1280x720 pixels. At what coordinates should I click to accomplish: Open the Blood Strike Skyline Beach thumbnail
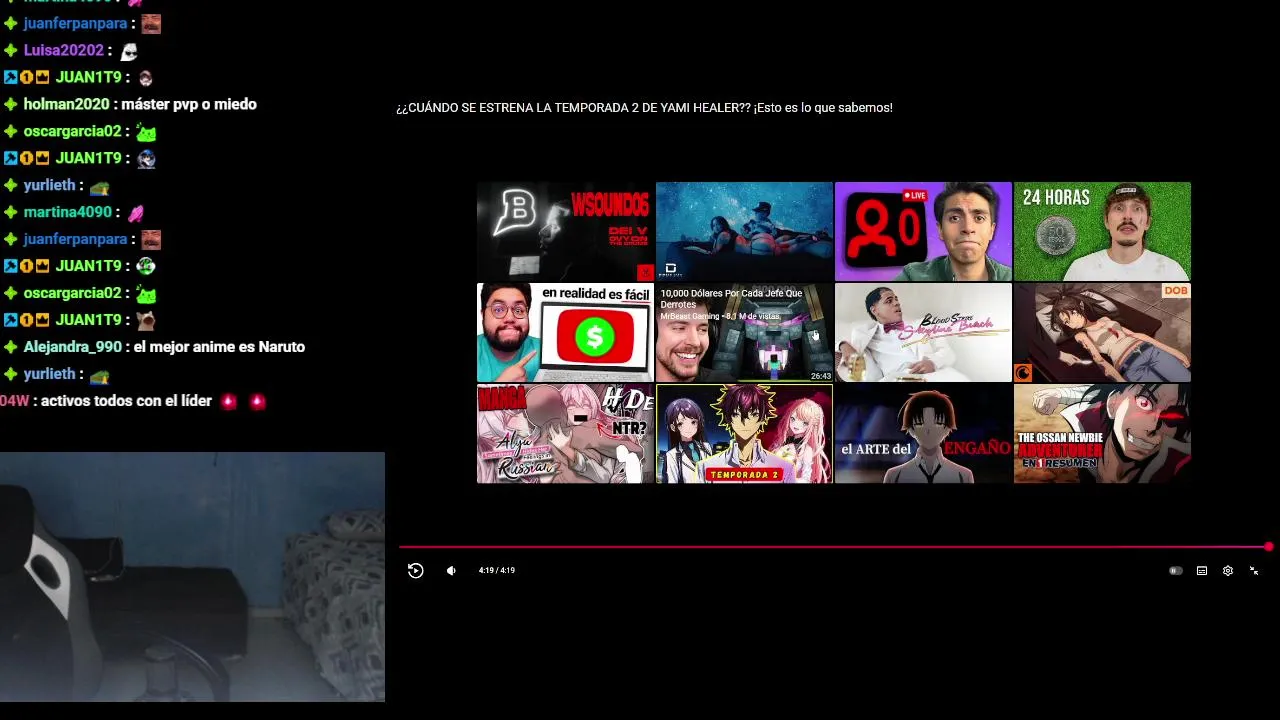coord(923,332)
